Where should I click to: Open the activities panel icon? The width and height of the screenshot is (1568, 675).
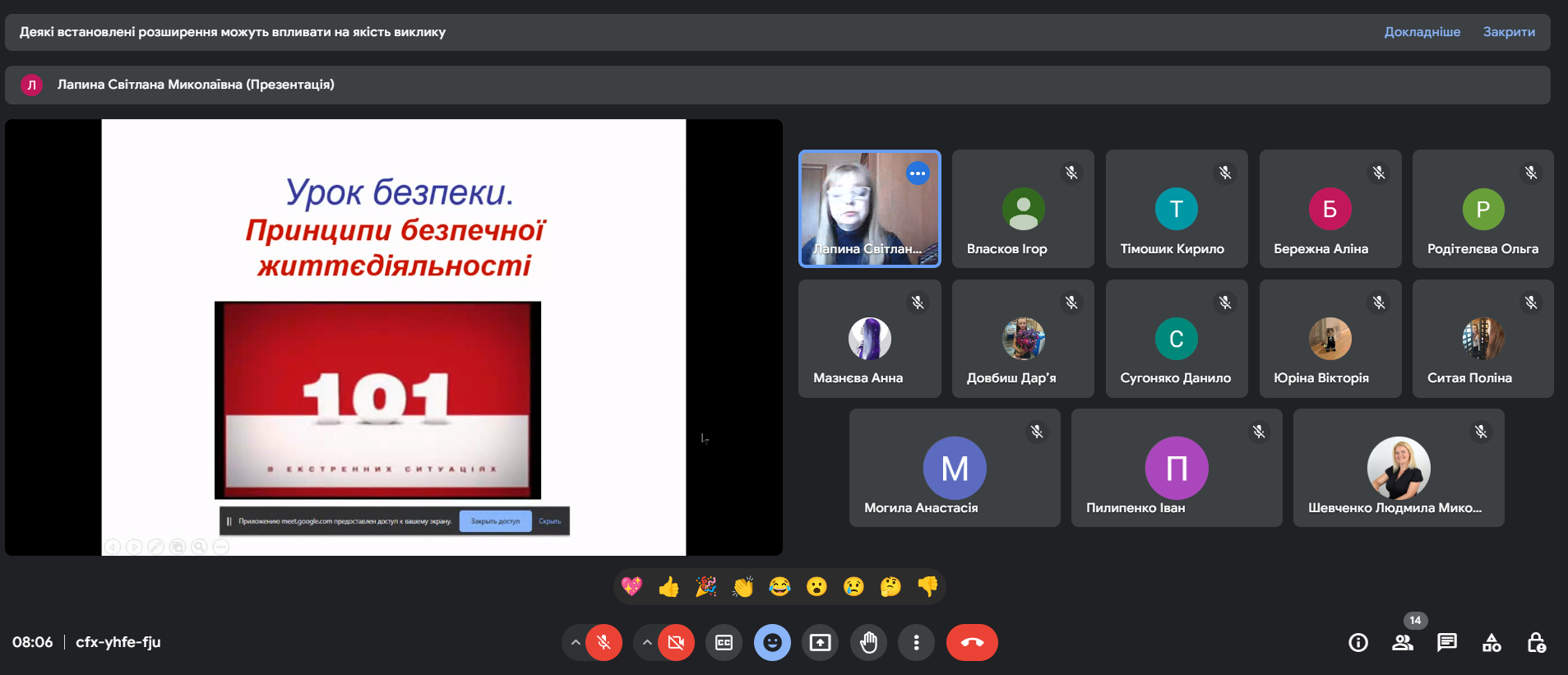pos(1492,643)
